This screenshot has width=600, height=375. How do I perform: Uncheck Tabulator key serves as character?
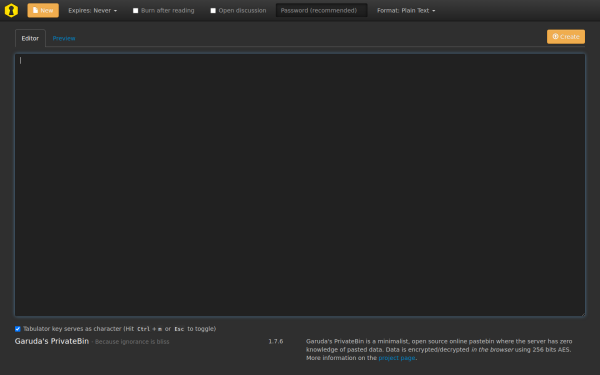[18, 329]
